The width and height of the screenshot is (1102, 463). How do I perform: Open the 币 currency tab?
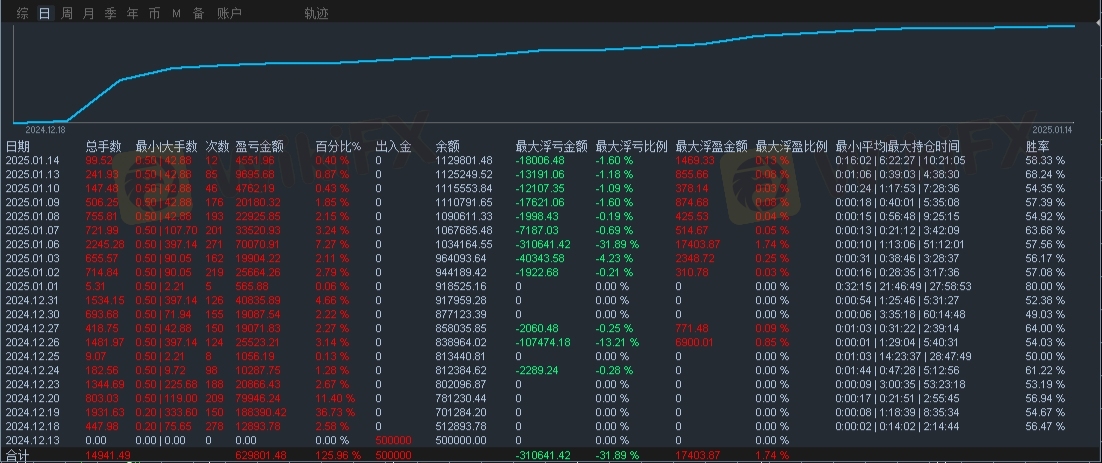point(154,13)
